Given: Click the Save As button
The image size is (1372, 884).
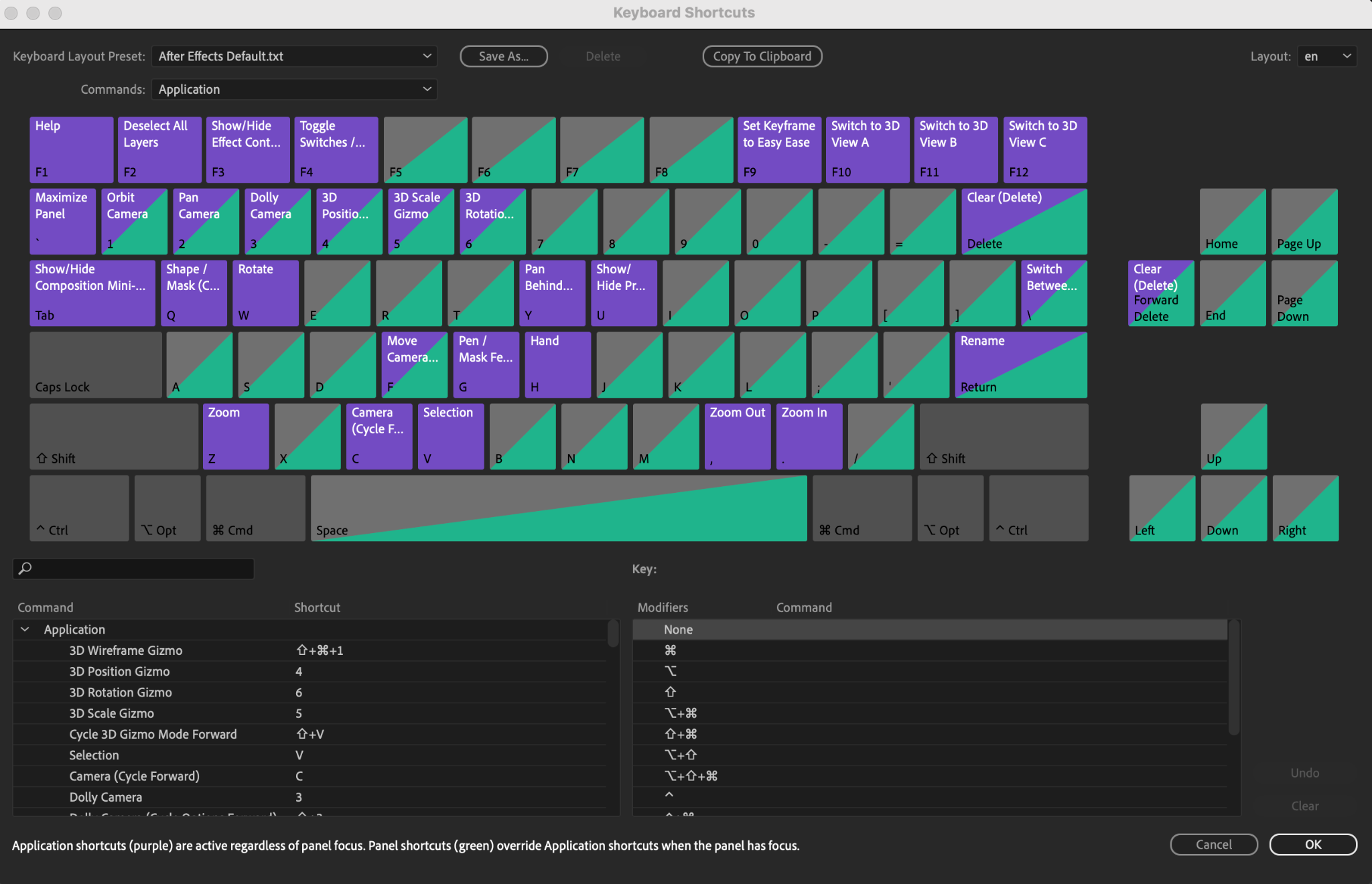Looking at the screenshot, I should [x=503, y=56].
